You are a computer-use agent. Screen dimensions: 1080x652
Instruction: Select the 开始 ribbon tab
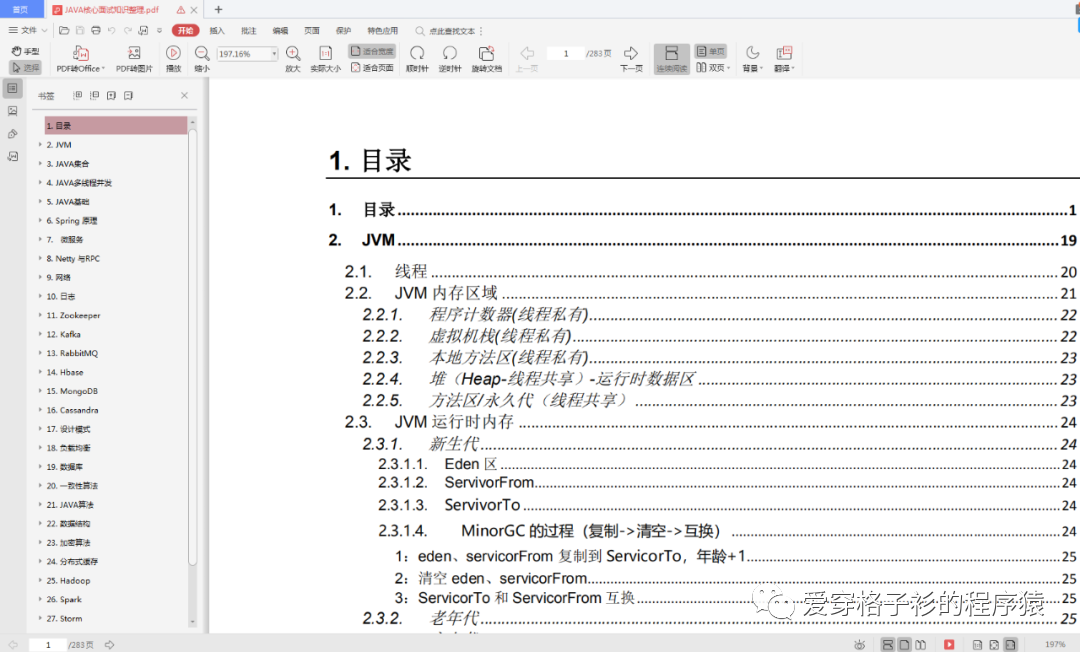(185, 30)
